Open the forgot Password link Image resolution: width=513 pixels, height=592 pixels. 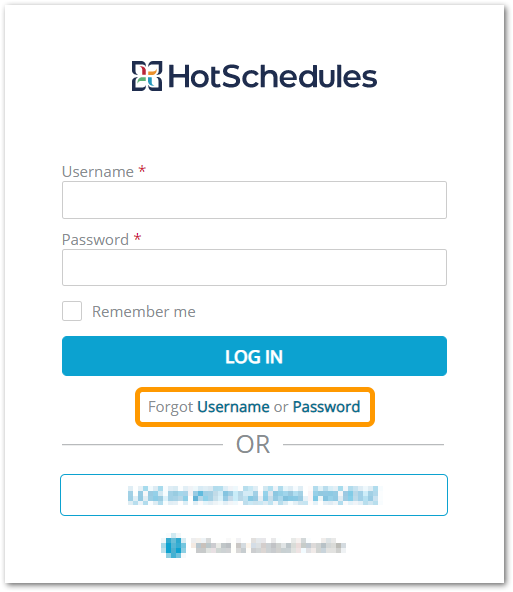pyautogui.click(x=327, y=407)
